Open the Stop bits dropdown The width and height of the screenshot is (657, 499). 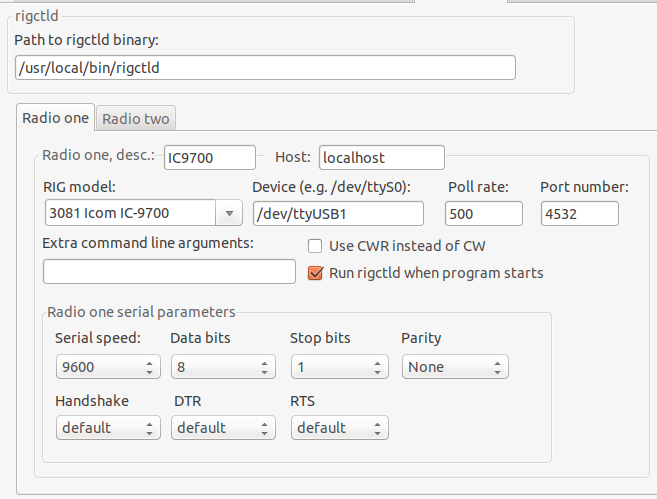click(340, 367)
